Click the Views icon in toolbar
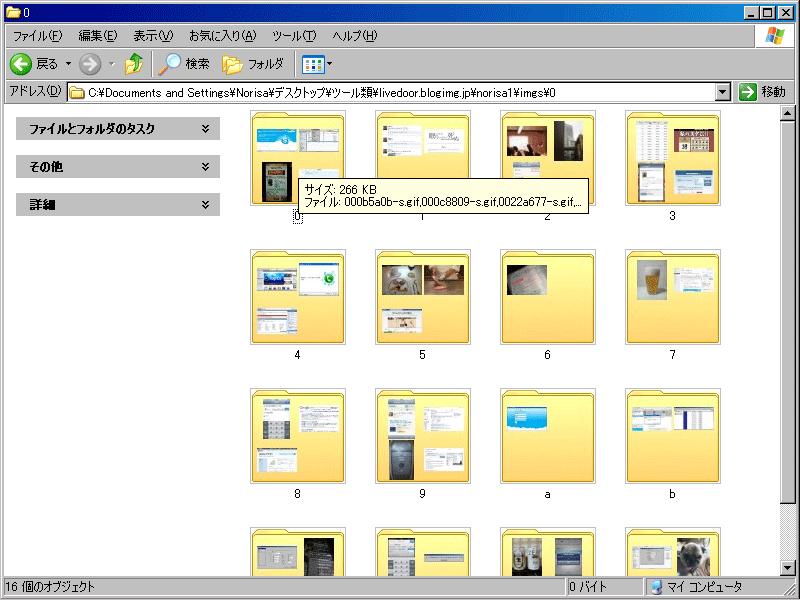800x600 pixels. (x=313, y=65)
